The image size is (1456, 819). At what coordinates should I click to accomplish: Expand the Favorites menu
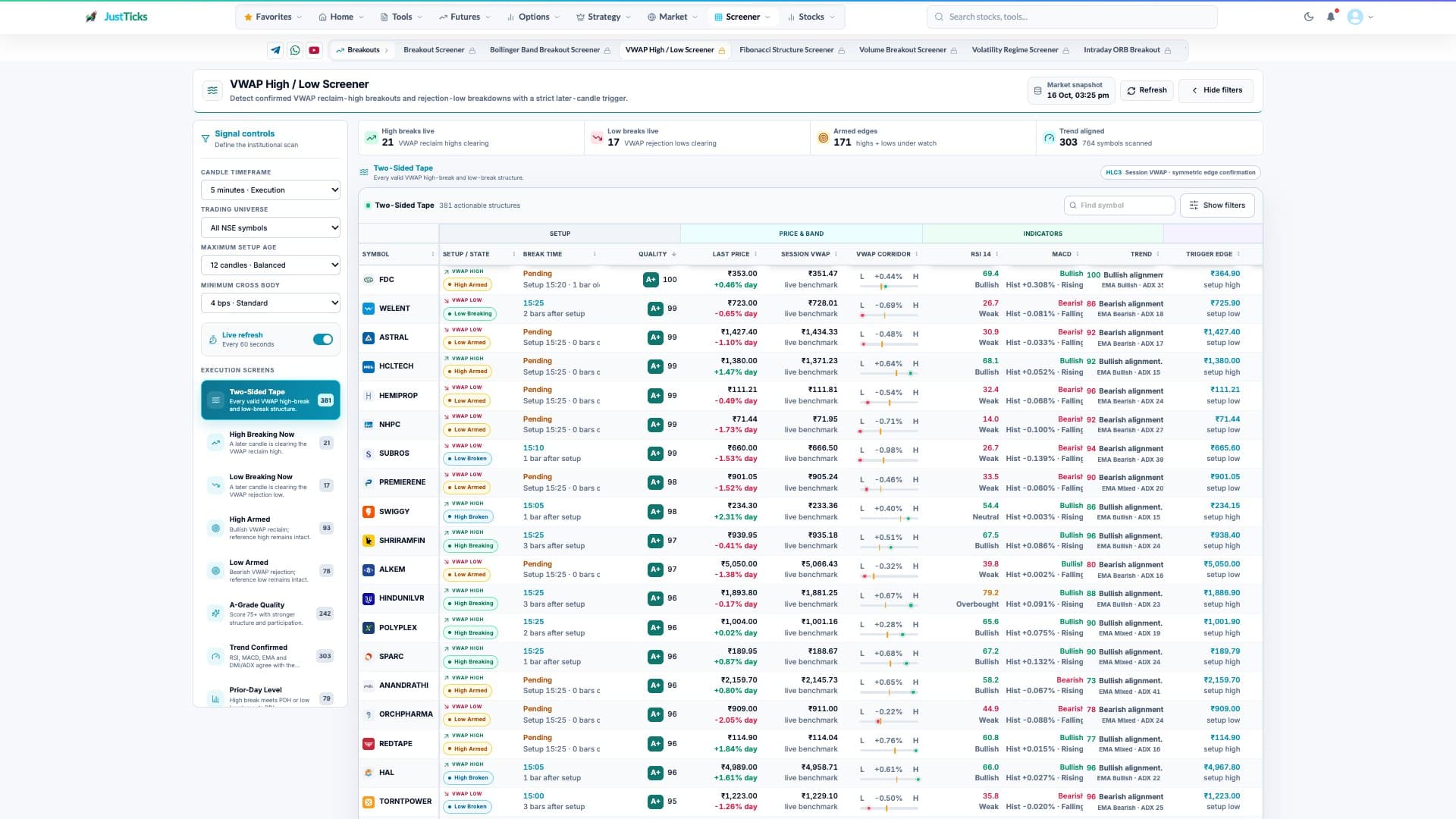tap(273, 17)
